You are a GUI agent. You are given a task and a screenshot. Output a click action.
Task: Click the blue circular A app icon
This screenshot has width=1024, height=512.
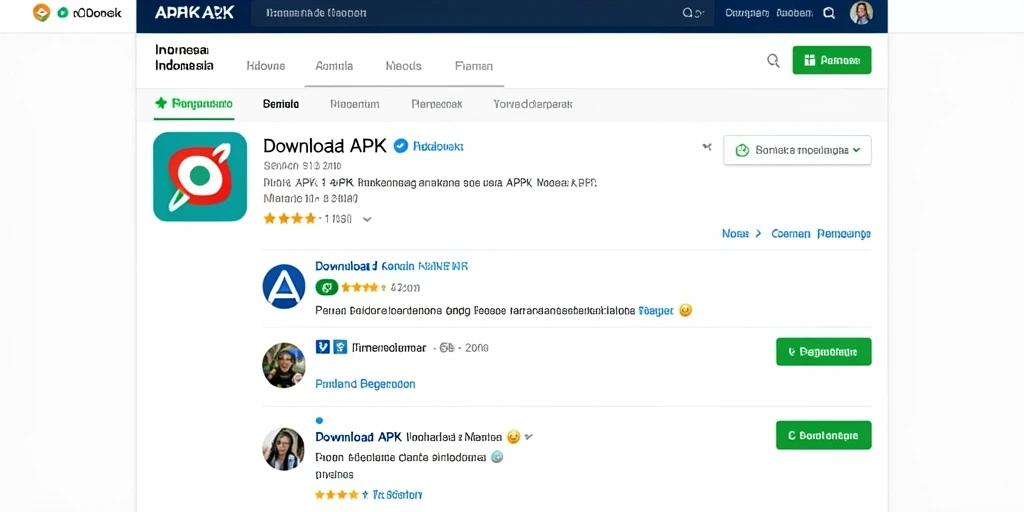point(283,286)
